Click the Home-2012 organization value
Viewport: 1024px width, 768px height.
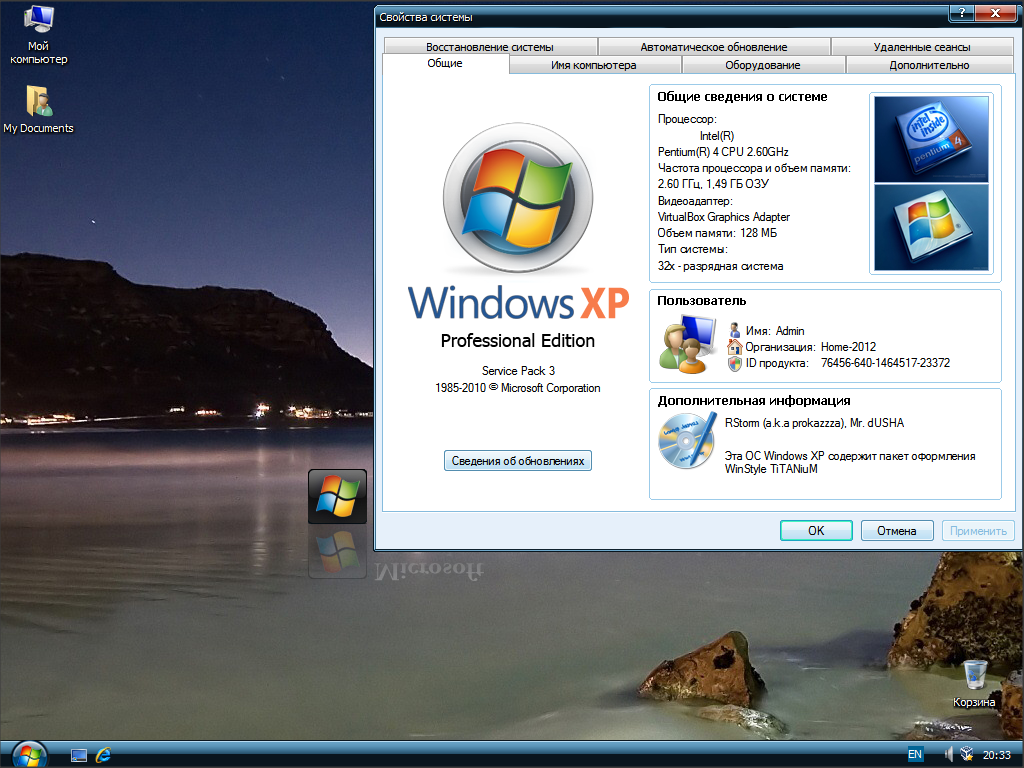[x=848, y=347]
